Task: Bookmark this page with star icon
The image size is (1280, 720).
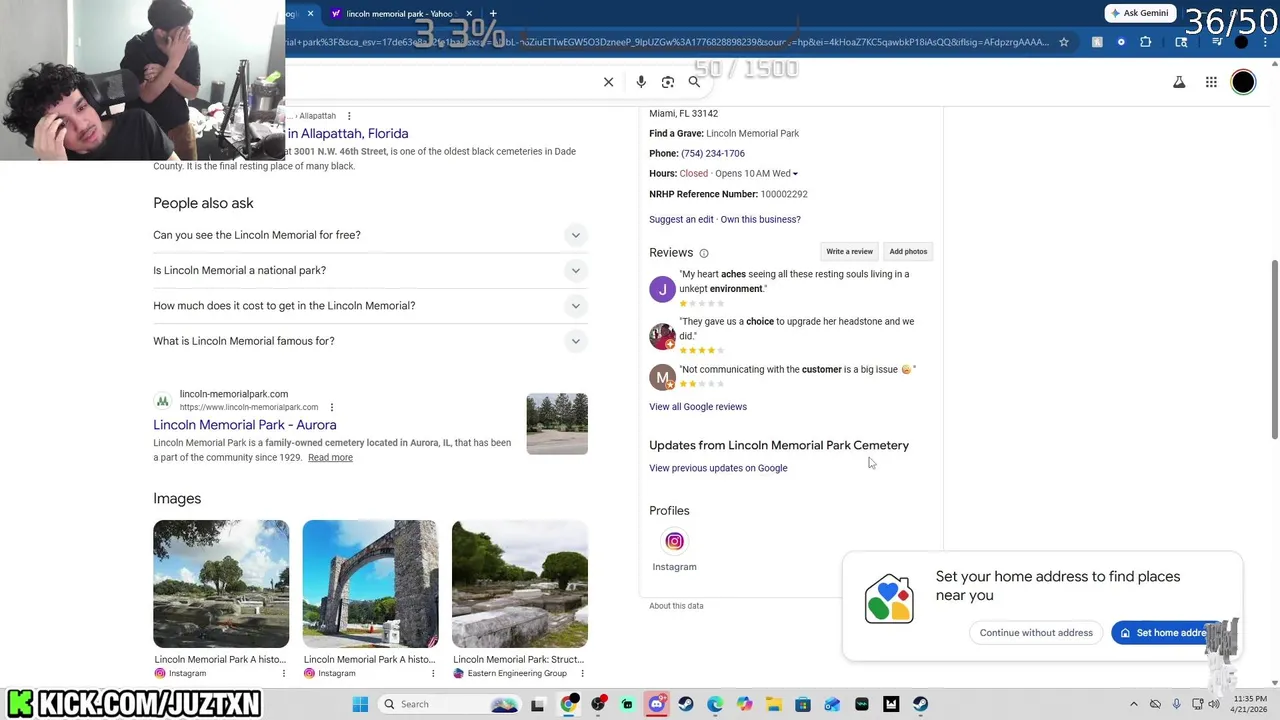Action: [x=1064, y=42]
